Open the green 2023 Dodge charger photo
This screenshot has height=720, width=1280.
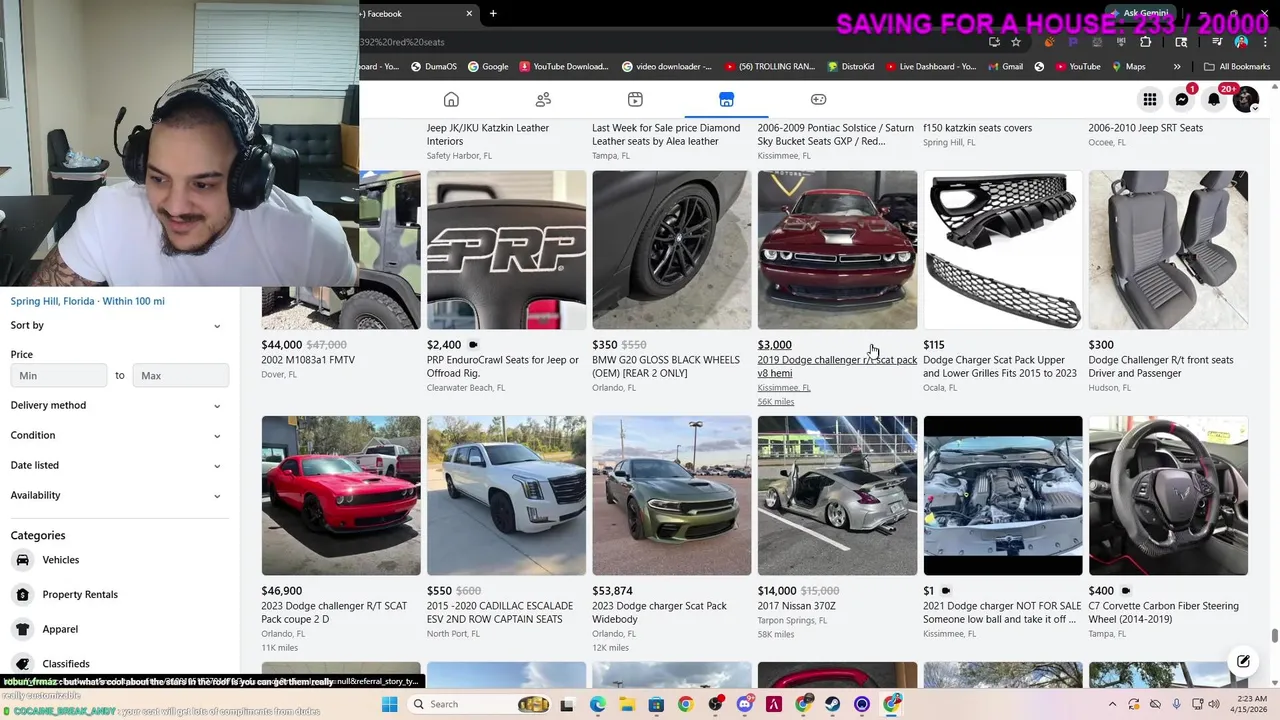(x=671, y=496)
